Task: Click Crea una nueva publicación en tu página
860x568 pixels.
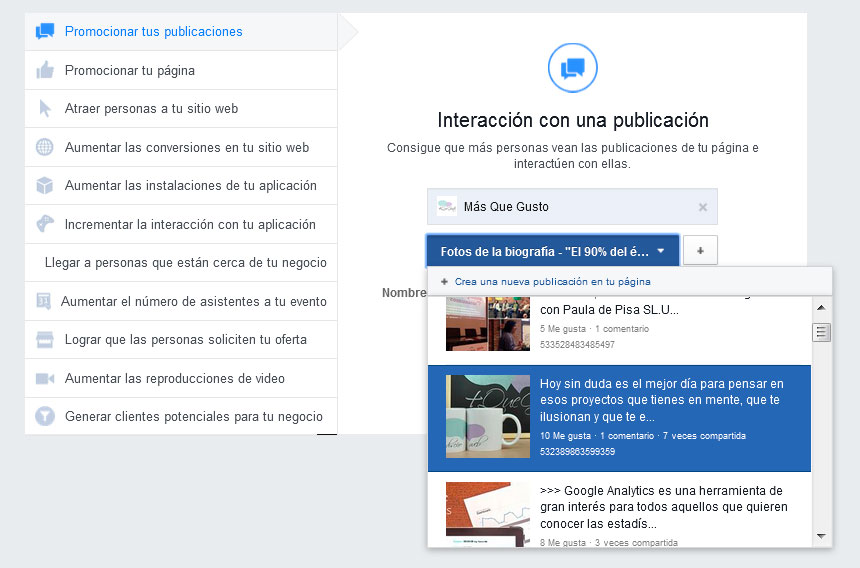Action: coord(552,282)
